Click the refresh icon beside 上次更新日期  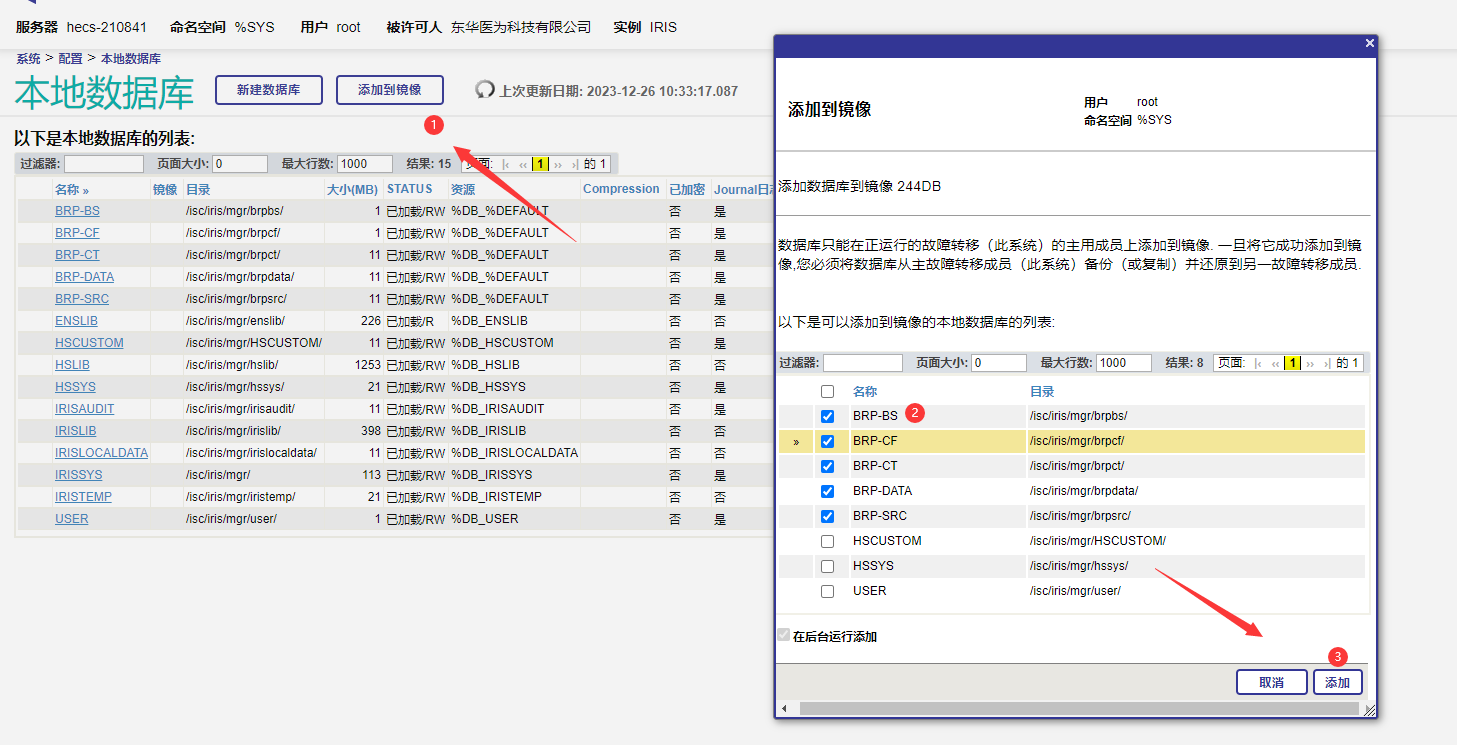[x=485, y=90]
